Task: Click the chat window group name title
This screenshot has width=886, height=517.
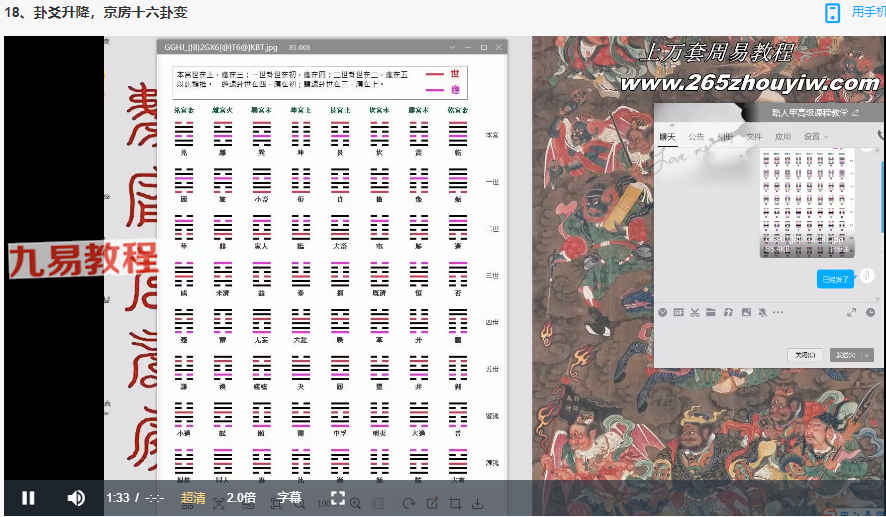Action: (810, 113)
